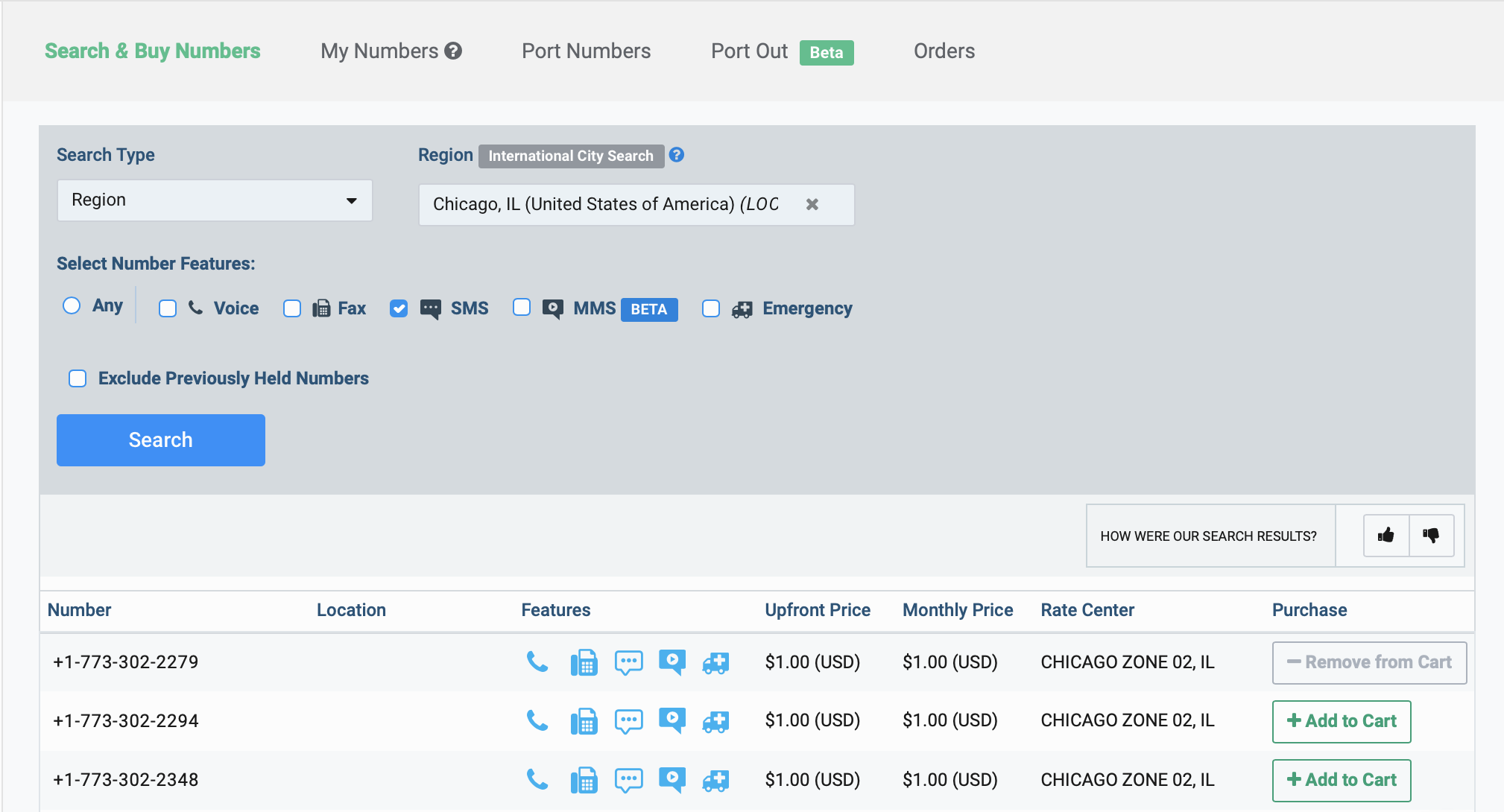Open the Orders tab
Screen dimensions: 1504x812
(x=944, y=51)
